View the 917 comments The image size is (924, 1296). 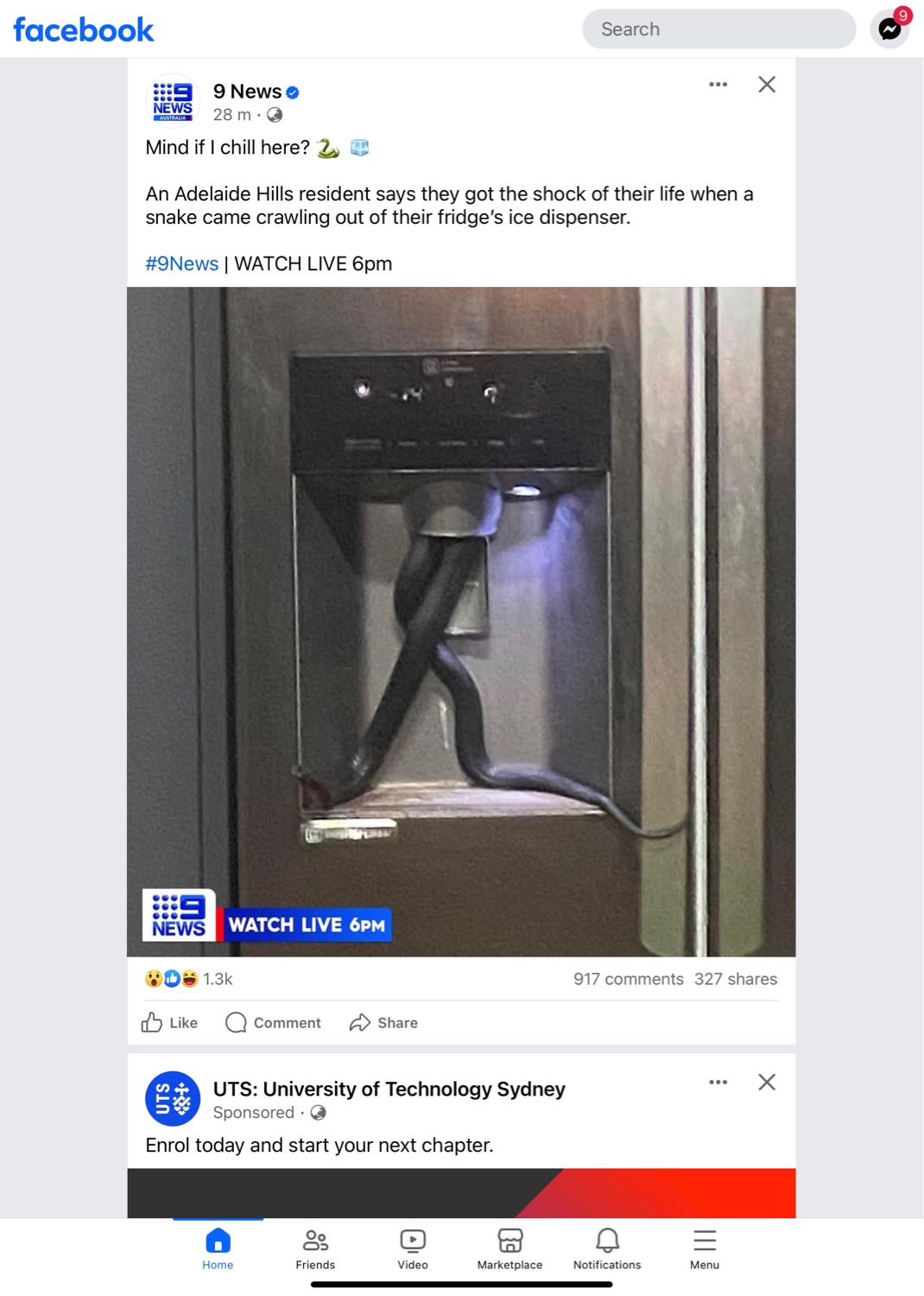pyautogui.click(x=629, y=979)
